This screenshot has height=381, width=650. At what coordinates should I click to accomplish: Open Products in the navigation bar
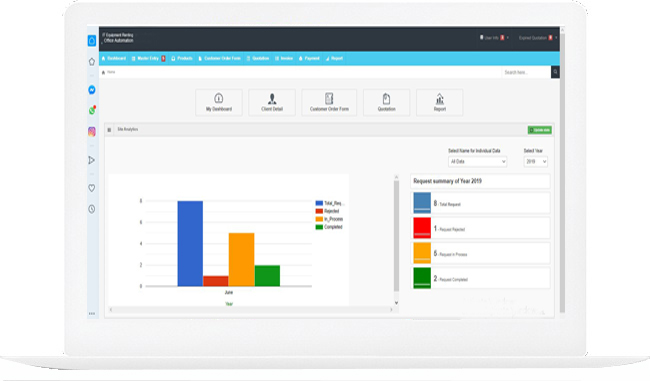(182, 58)
